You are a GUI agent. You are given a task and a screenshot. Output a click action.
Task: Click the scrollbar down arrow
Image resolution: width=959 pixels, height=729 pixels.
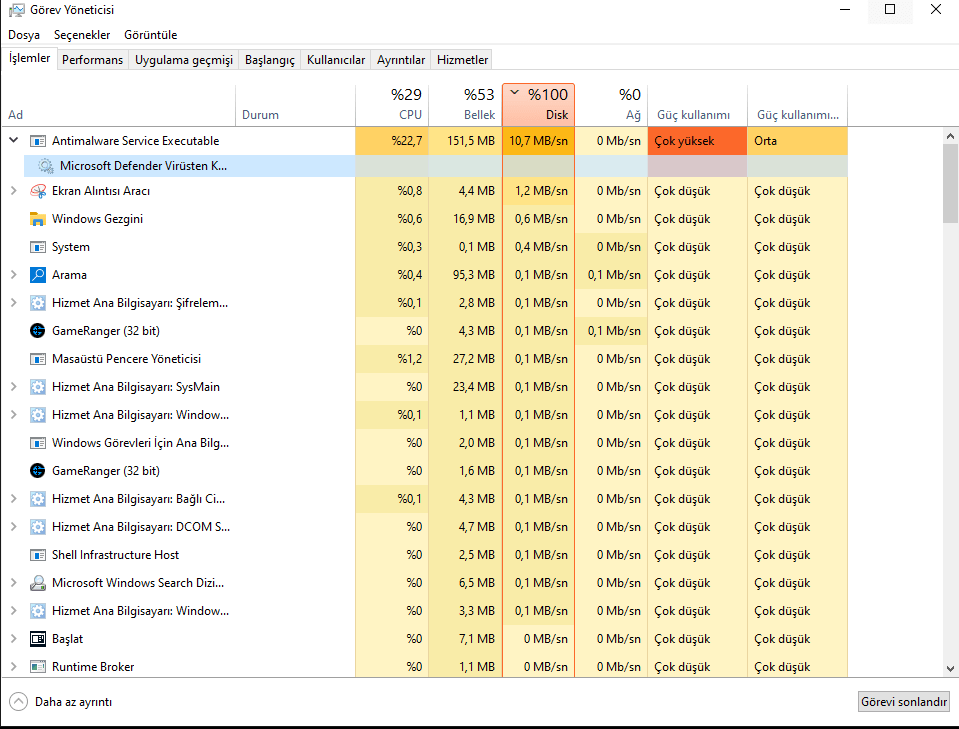[x=950, y=669]
